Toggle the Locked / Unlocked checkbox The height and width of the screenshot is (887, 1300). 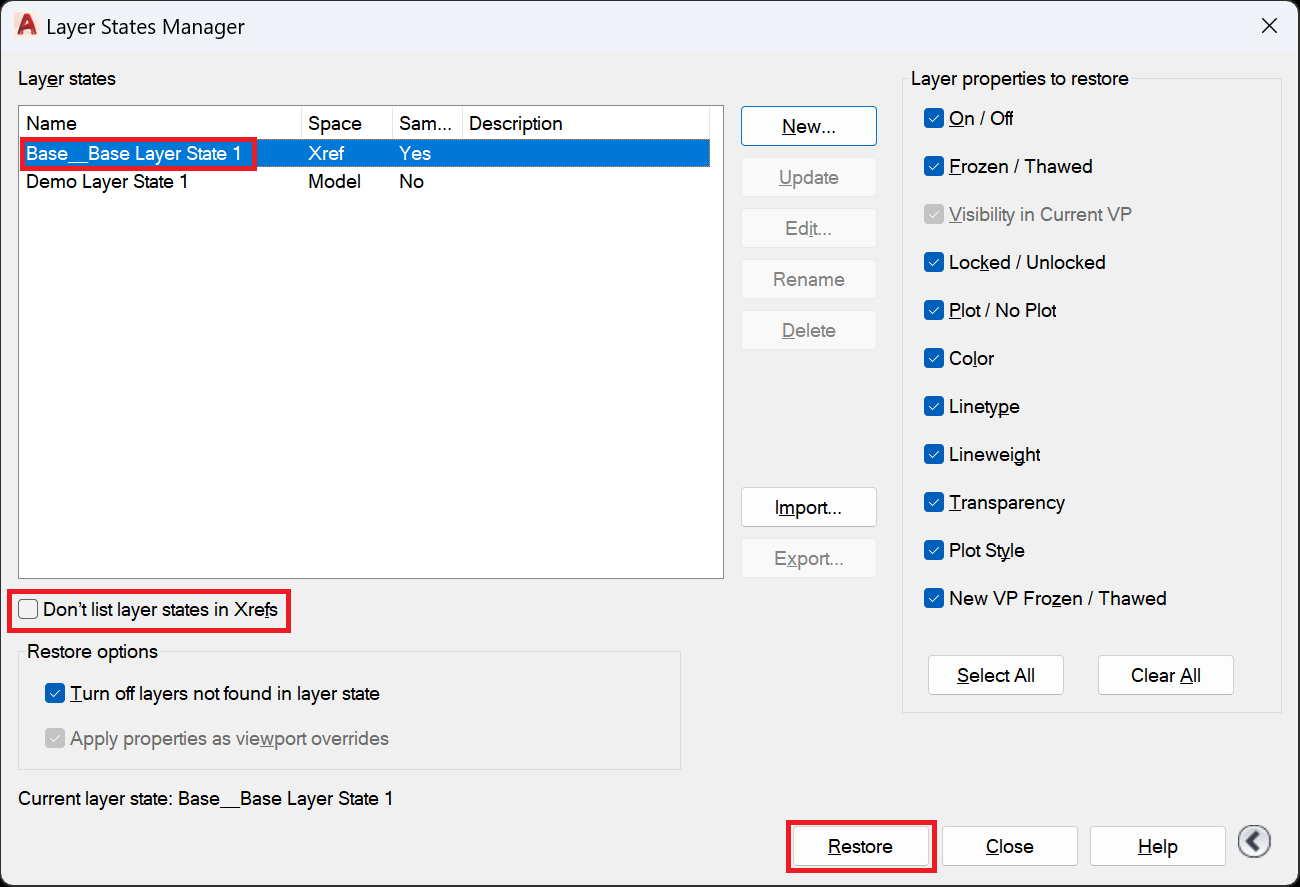934,263
